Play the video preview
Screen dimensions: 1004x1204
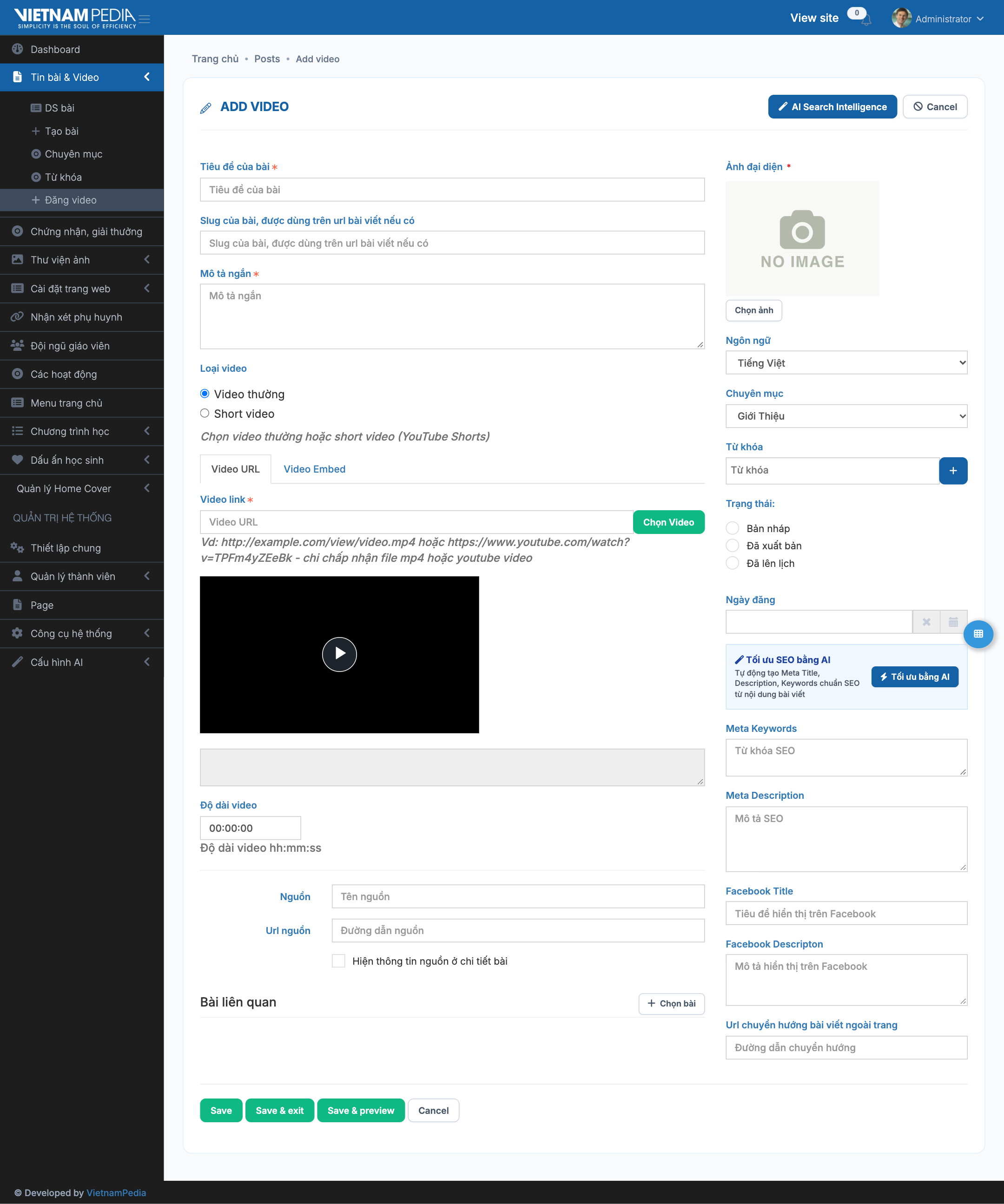click(339, 654)
